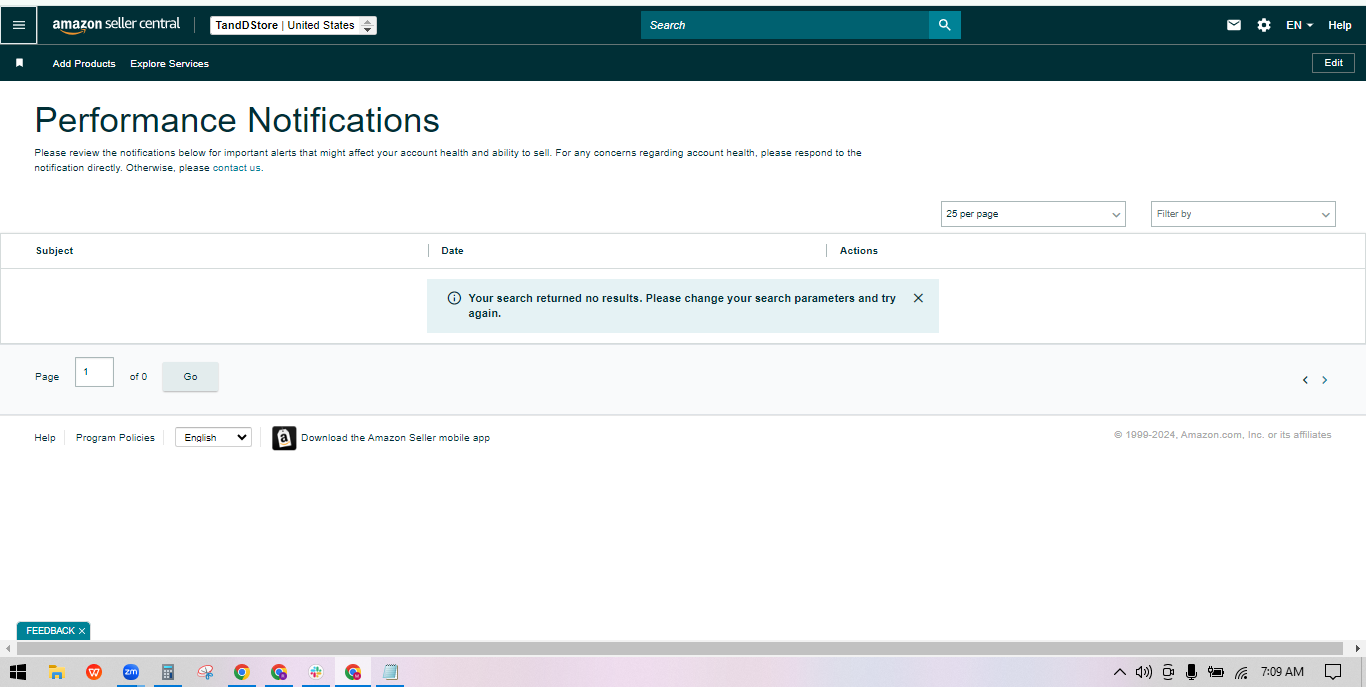Click the 7:09 AM clock
This screenshot has height=687, width=1366.
[1282, 672]
